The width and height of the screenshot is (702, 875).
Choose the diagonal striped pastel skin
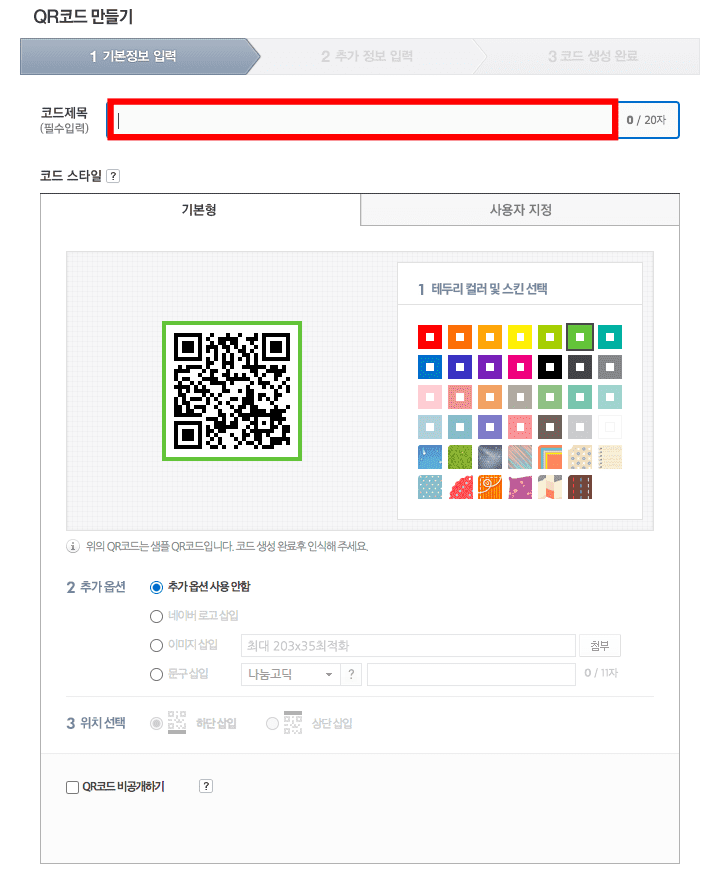pyautogui.click(x=520, y=457)
